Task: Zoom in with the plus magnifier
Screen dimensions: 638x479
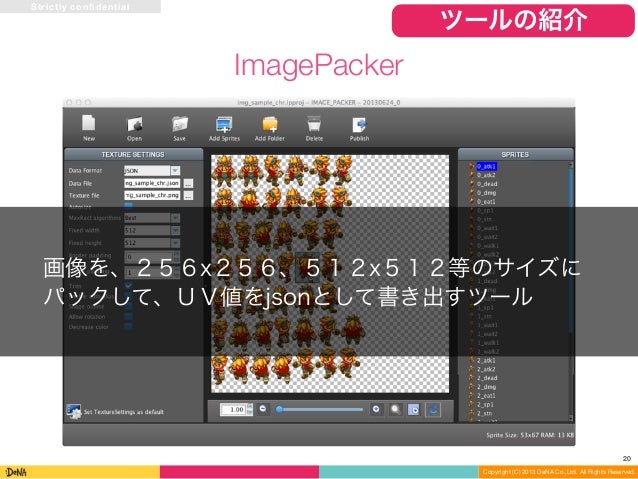Action: 376,409
